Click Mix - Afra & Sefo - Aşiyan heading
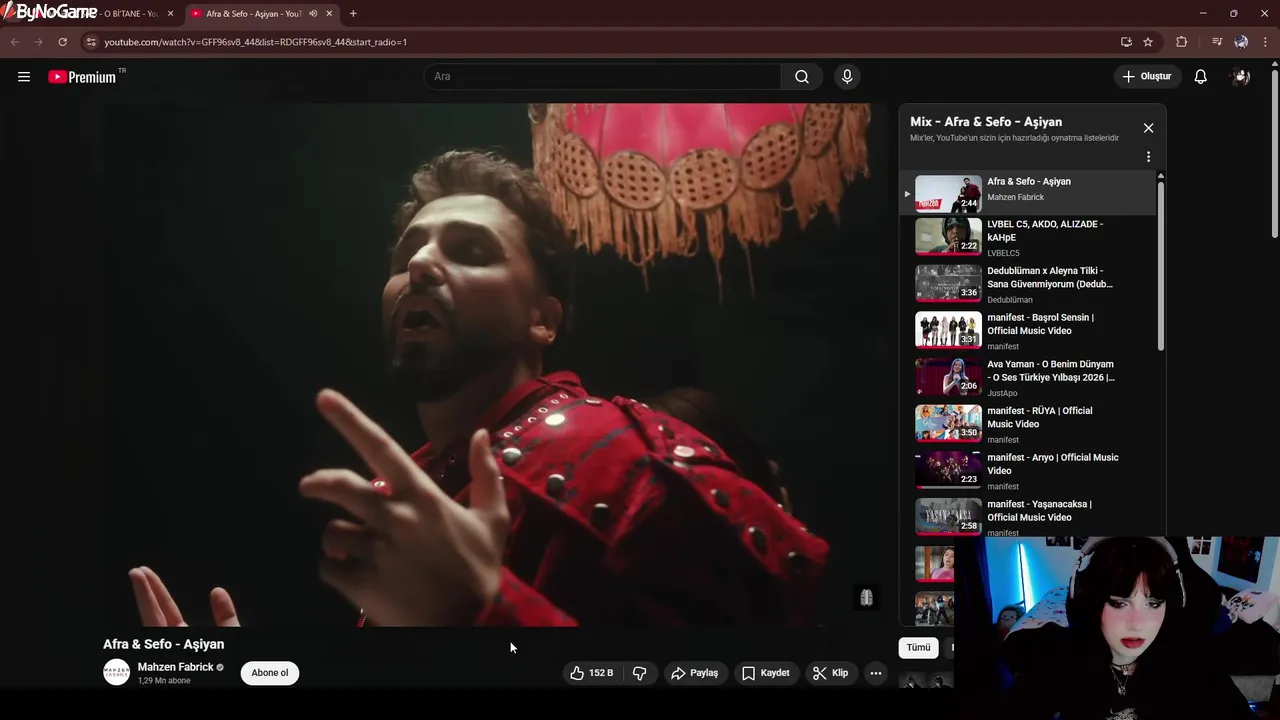The height and width of the screenshot is (720, 1280). tap(986, 122)
